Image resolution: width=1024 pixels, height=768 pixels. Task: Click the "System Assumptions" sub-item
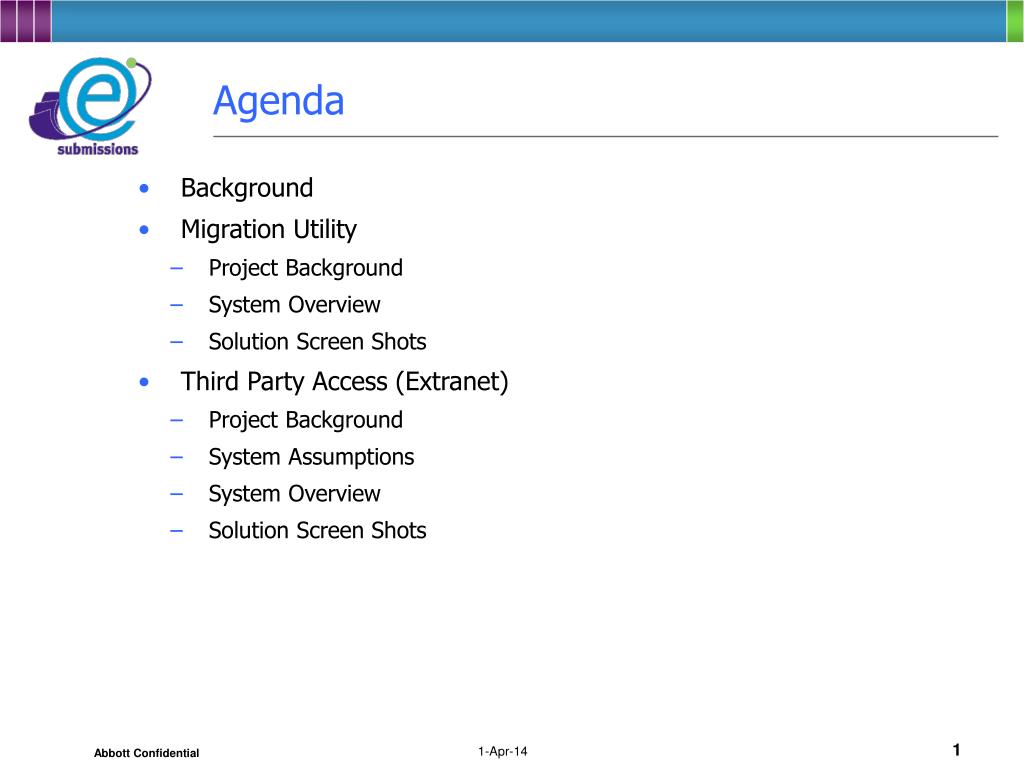click(312, 457)
